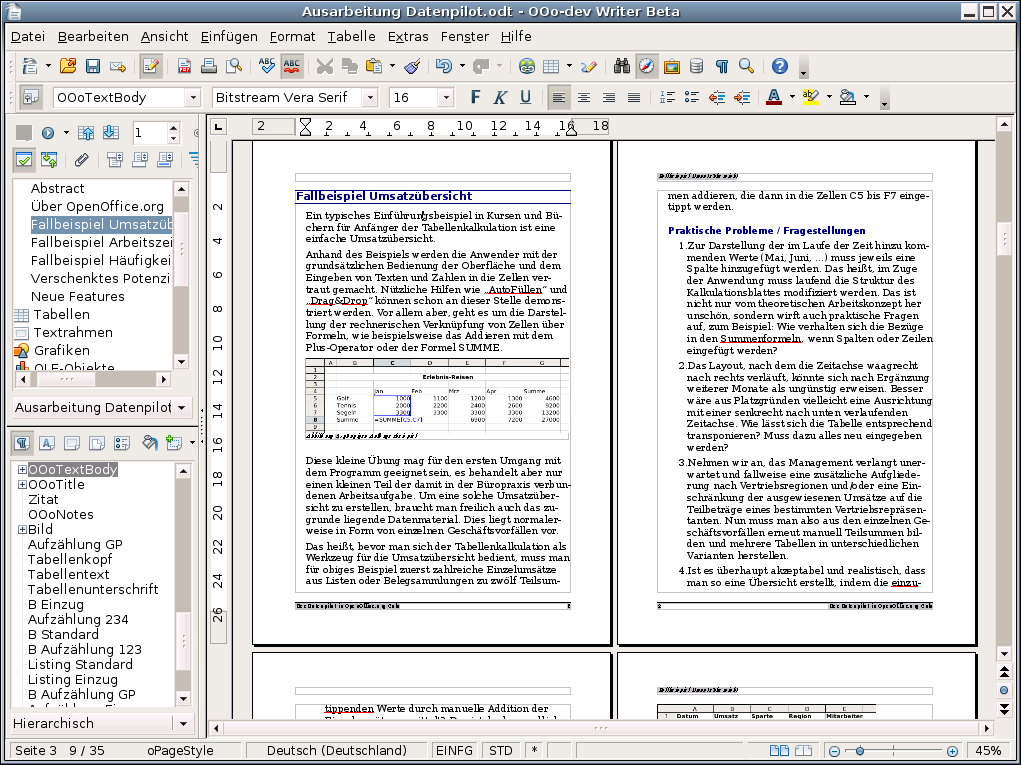This screenshot has height=765, width=1021.
Task: Select Tabellenkopf paragraph style
Action: (70, 559)
